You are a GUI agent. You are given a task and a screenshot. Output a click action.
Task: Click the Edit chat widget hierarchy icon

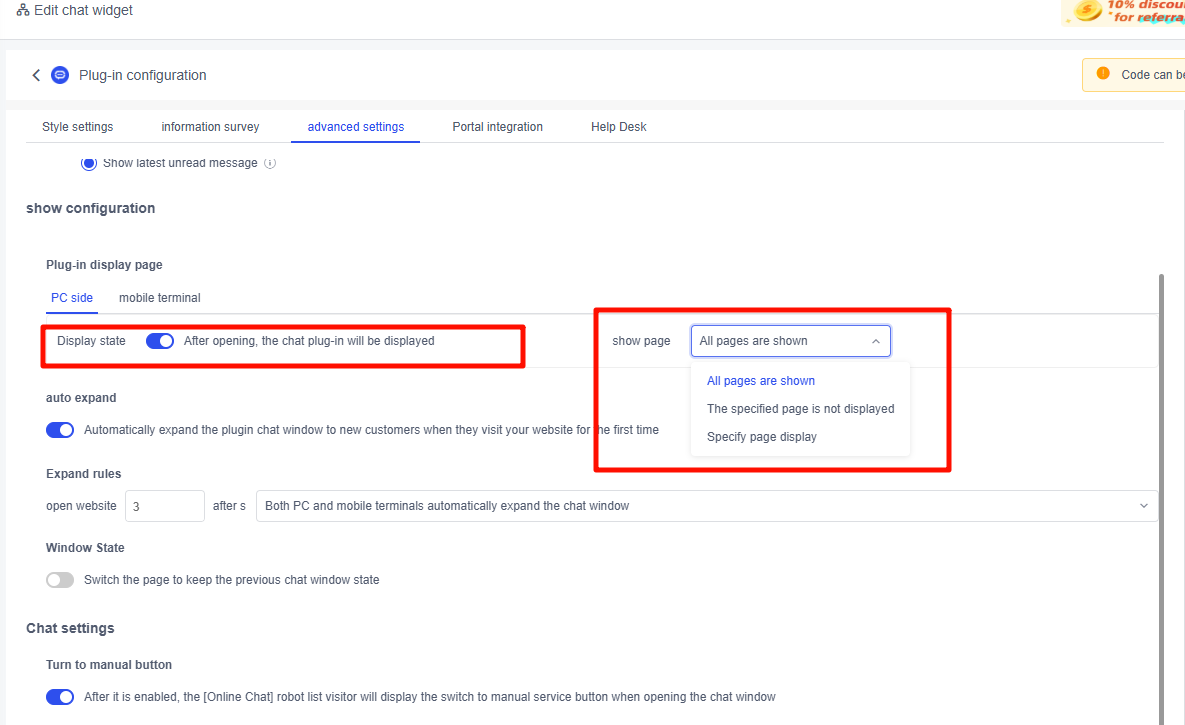pyautogui.click(x=23, y=11)
